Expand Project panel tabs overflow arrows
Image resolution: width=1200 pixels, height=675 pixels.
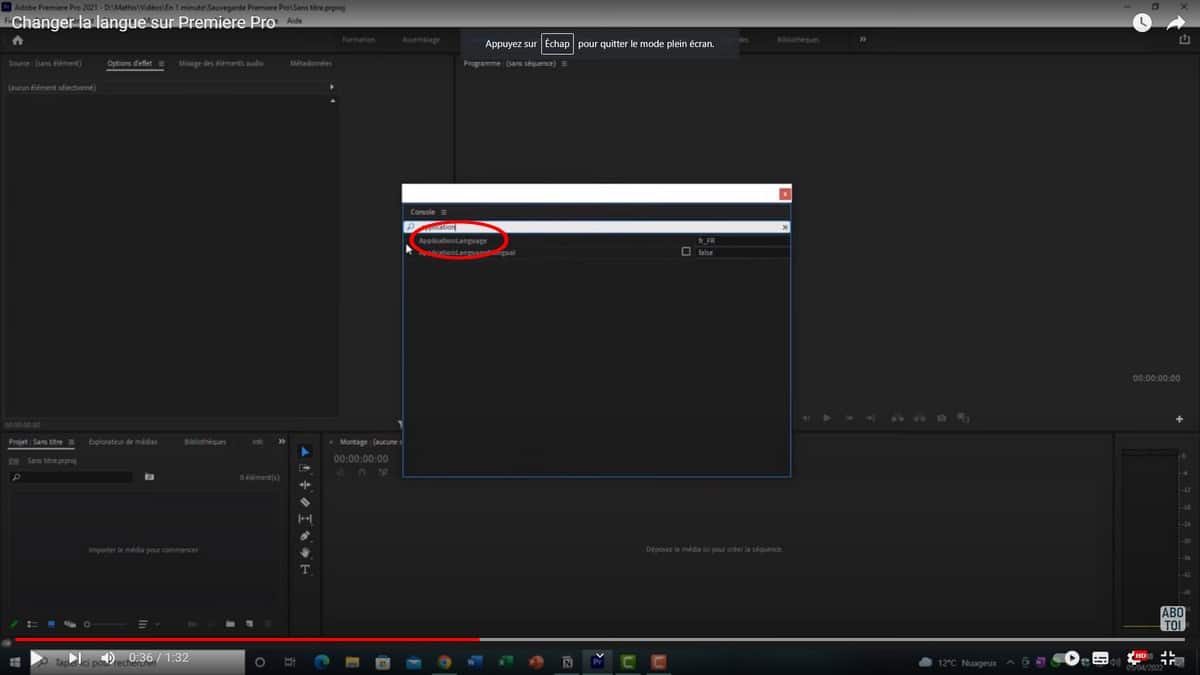pyautogui.click(x=282, y=441)
